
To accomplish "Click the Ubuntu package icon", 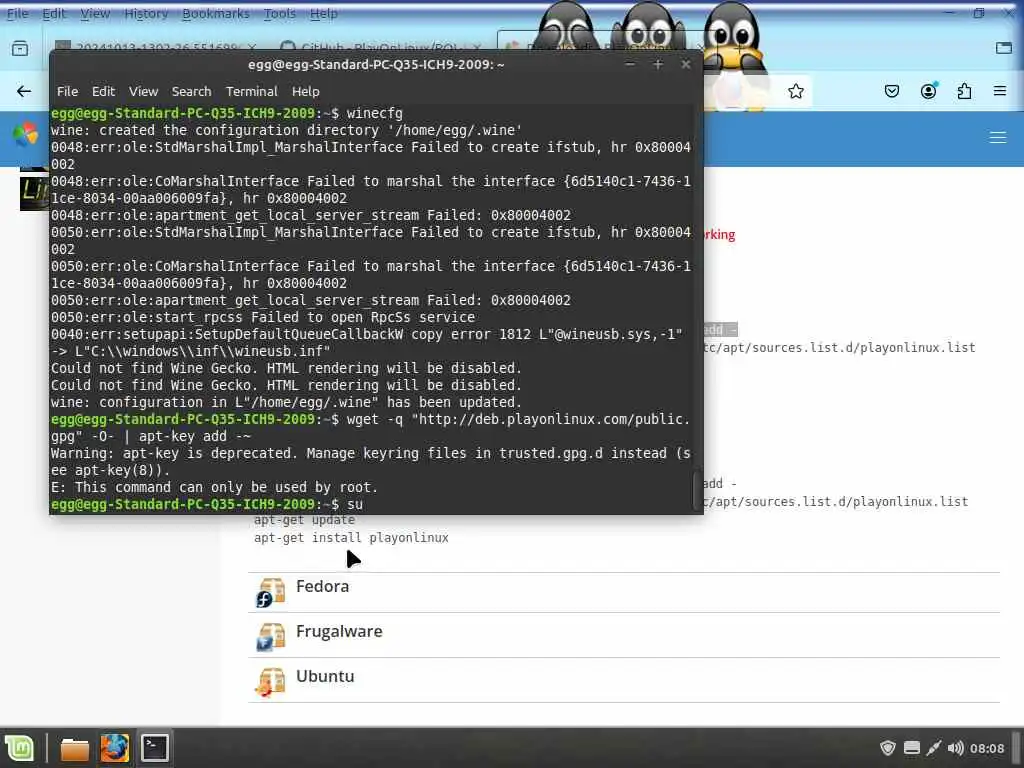I will [270, 682].
